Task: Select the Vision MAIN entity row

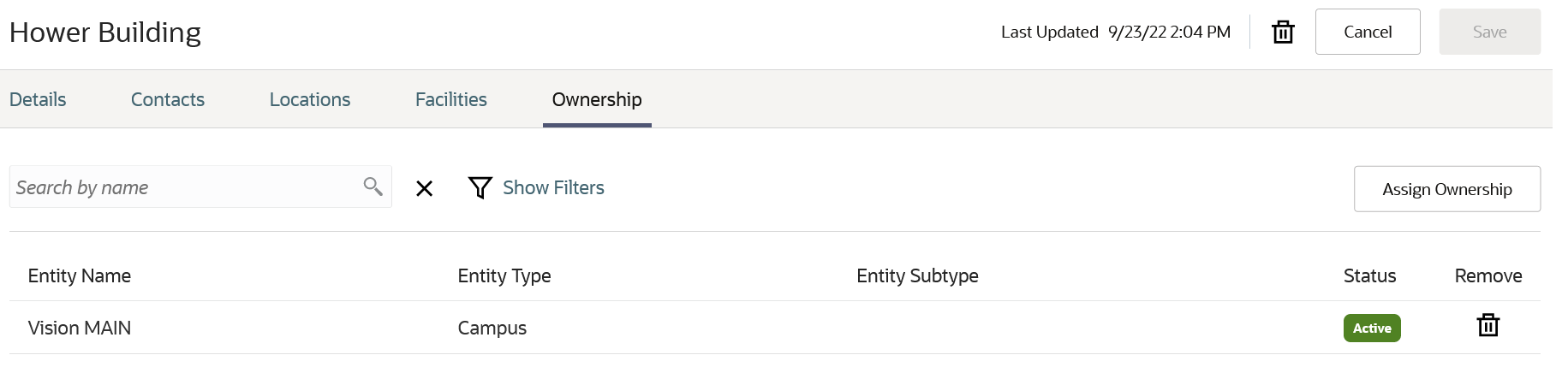Action: (x=80, y=328)
